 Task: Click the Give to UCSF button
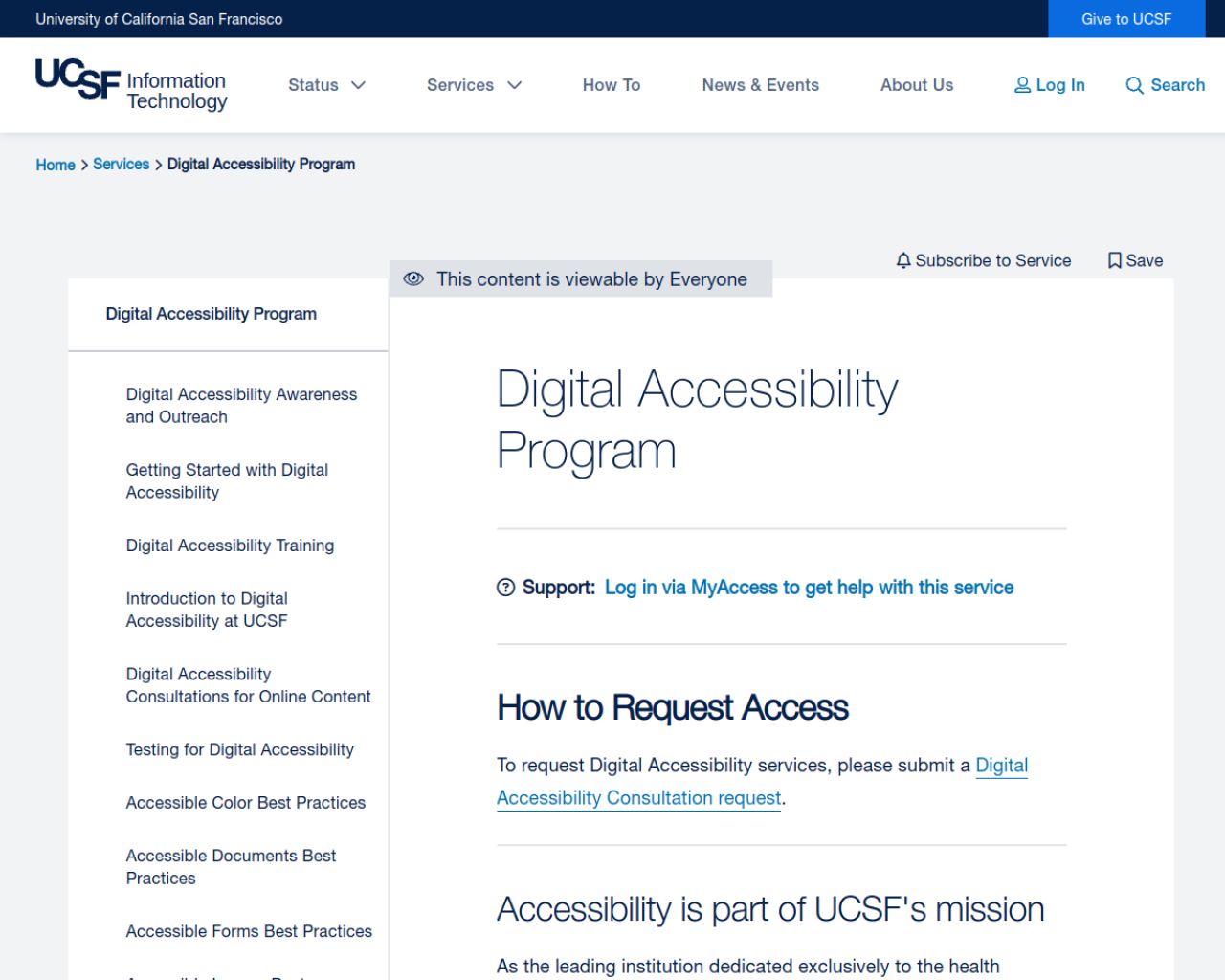tap(1126, 19)
